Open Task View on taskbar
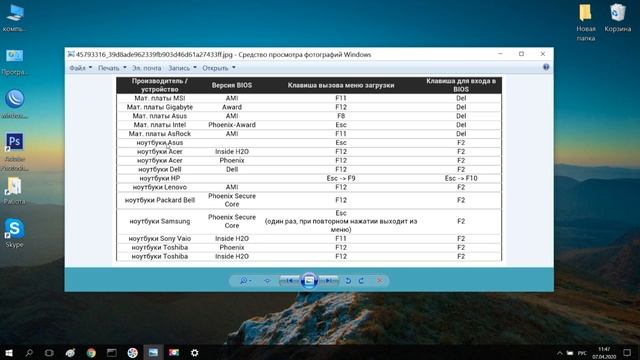 [49, 353]
